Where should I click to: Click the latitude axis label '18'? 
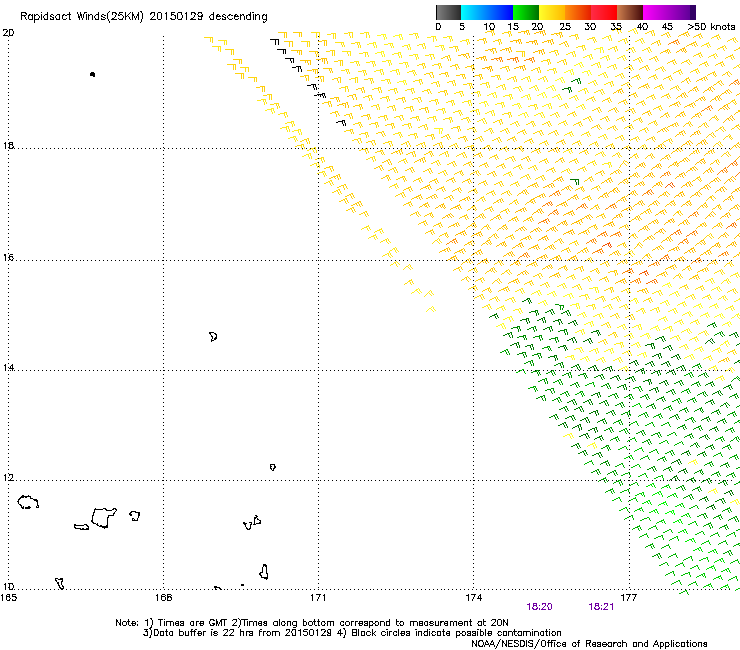pos(8,145)
